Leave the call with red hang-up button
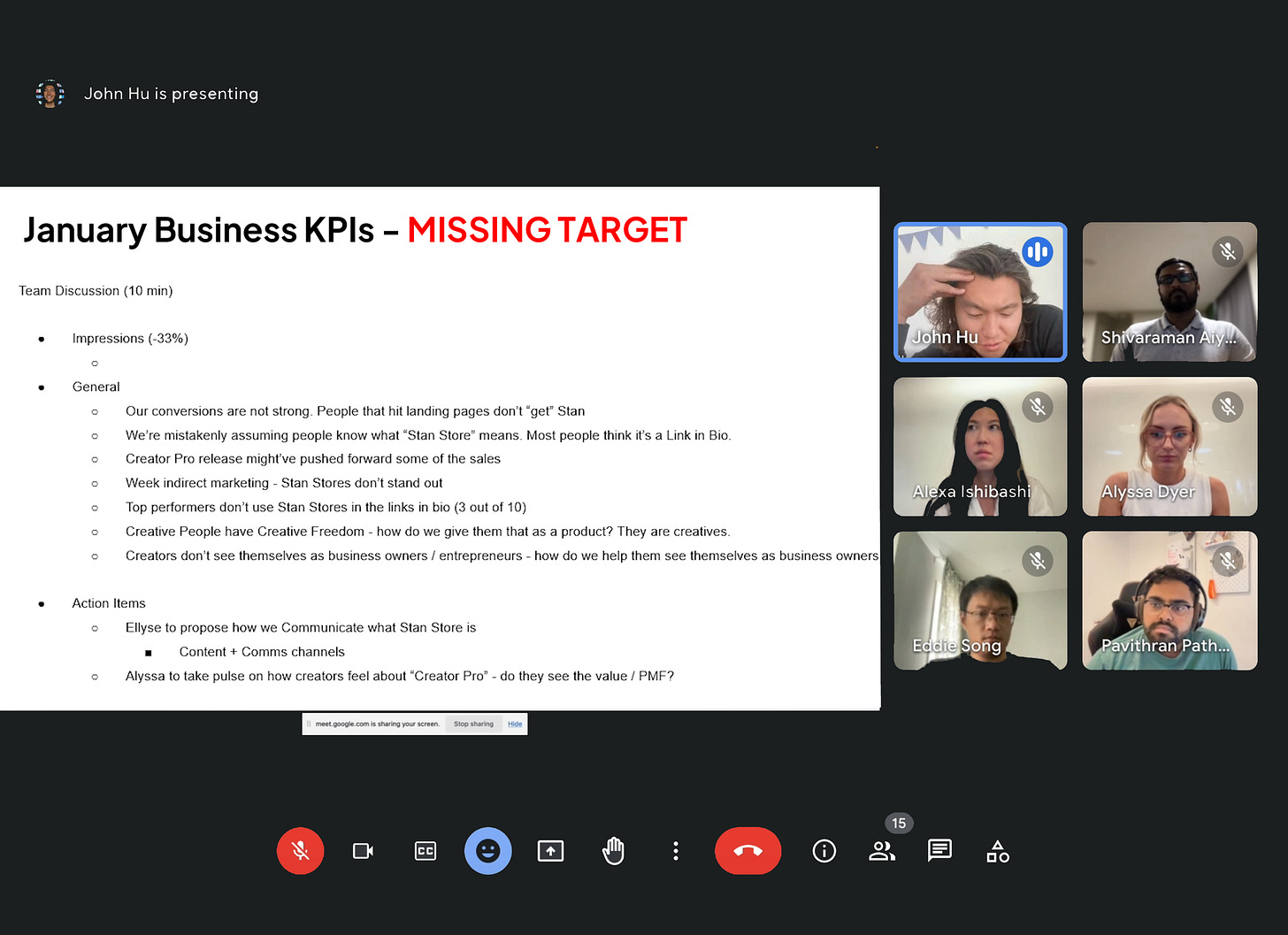Viewport: 1288px width, 935px height. tap(748, 851)
